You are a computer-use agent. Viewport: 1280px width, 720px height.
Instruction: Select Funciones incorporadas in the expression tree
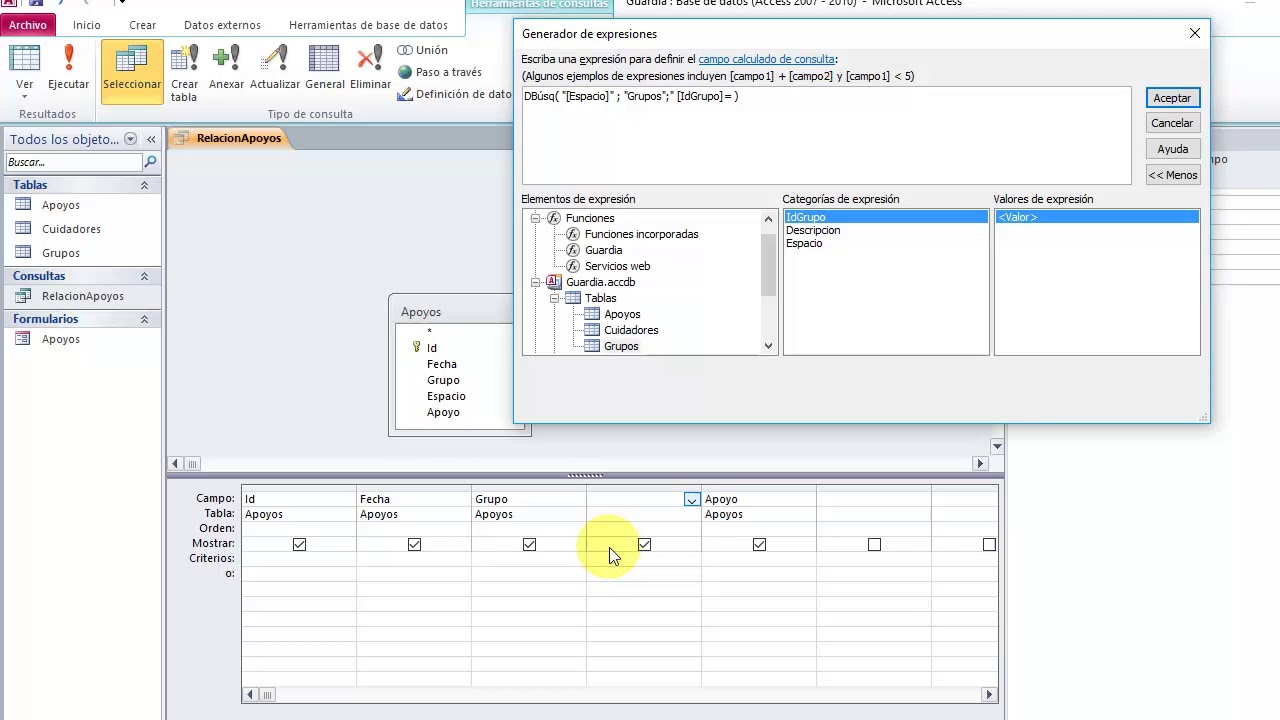pos(641,234)
